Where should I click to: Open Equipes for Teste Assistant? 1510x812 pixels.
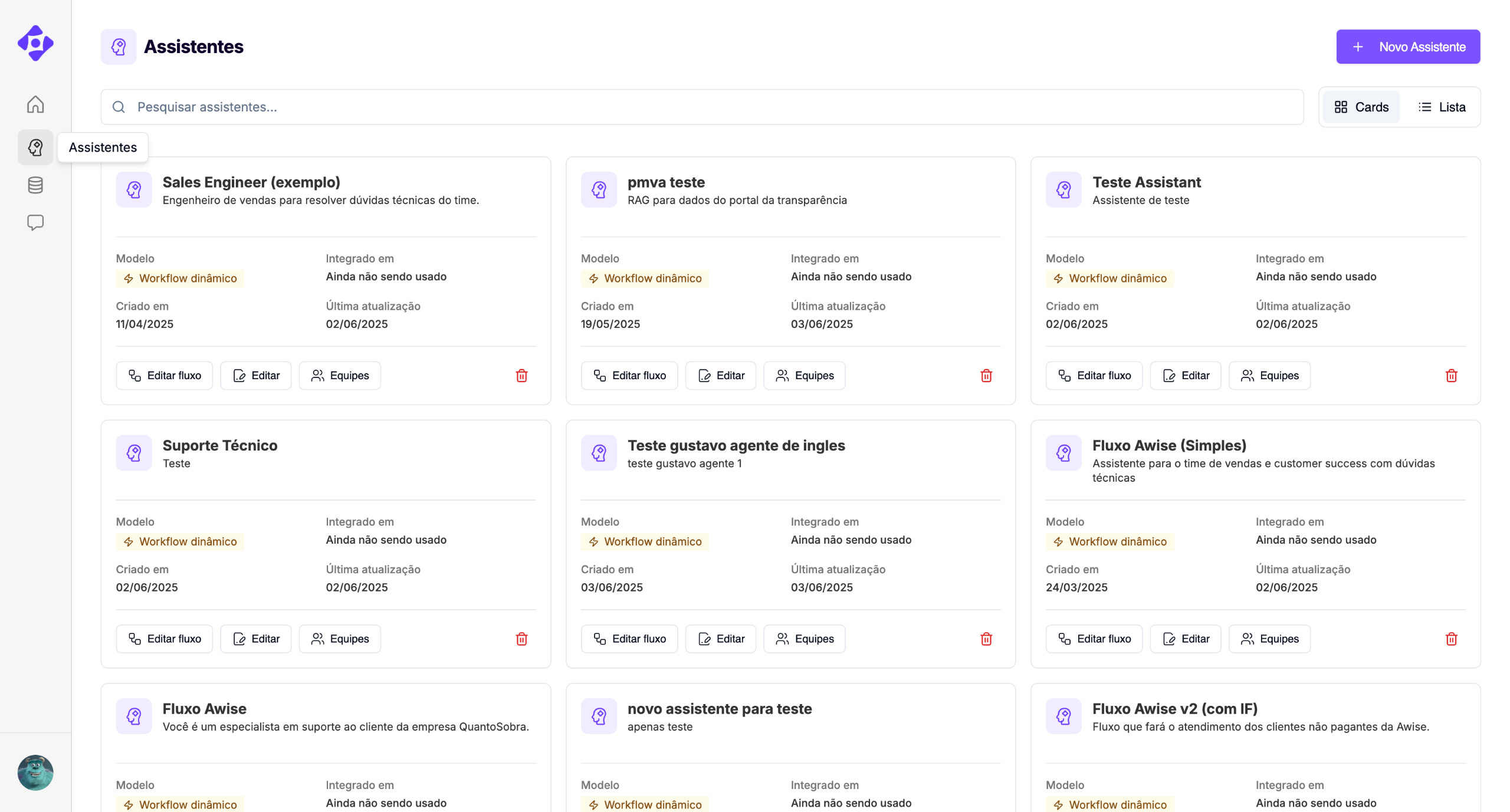(x=1269, y=376)
